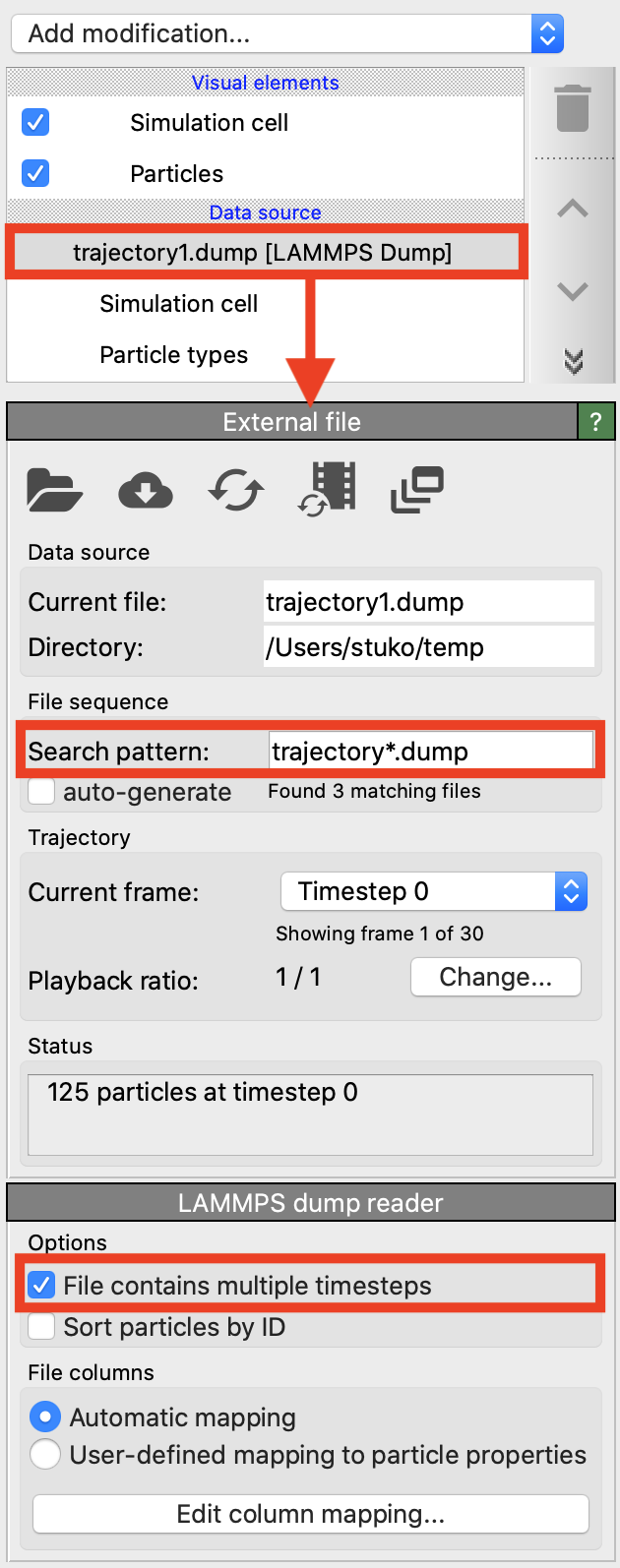620x1568 pixels.
Task: Delete the selected pipeline item with the trash icon
Action: 573,107
